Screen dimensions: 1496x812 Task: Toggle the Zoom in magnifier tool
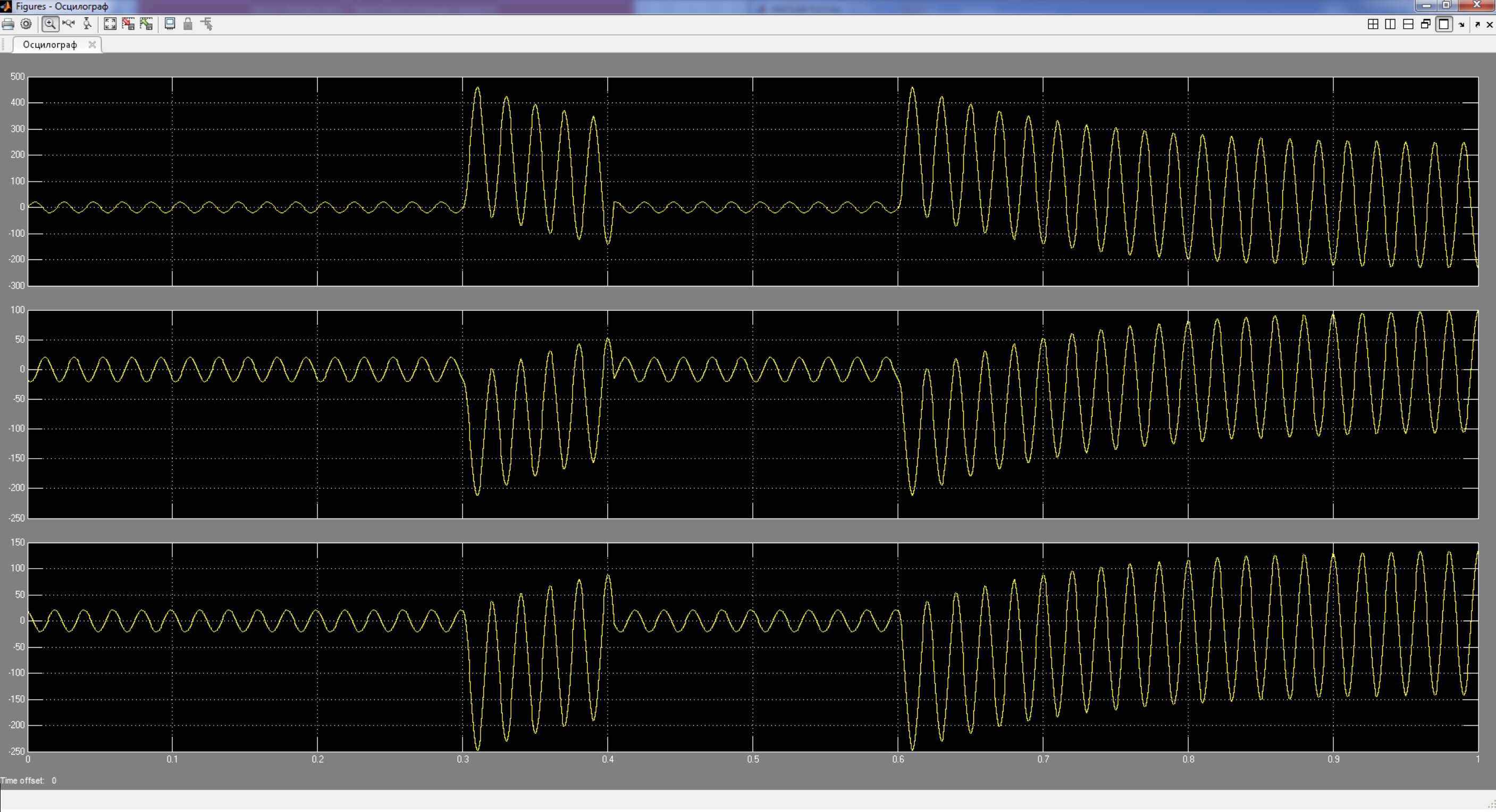coord(51,24)
